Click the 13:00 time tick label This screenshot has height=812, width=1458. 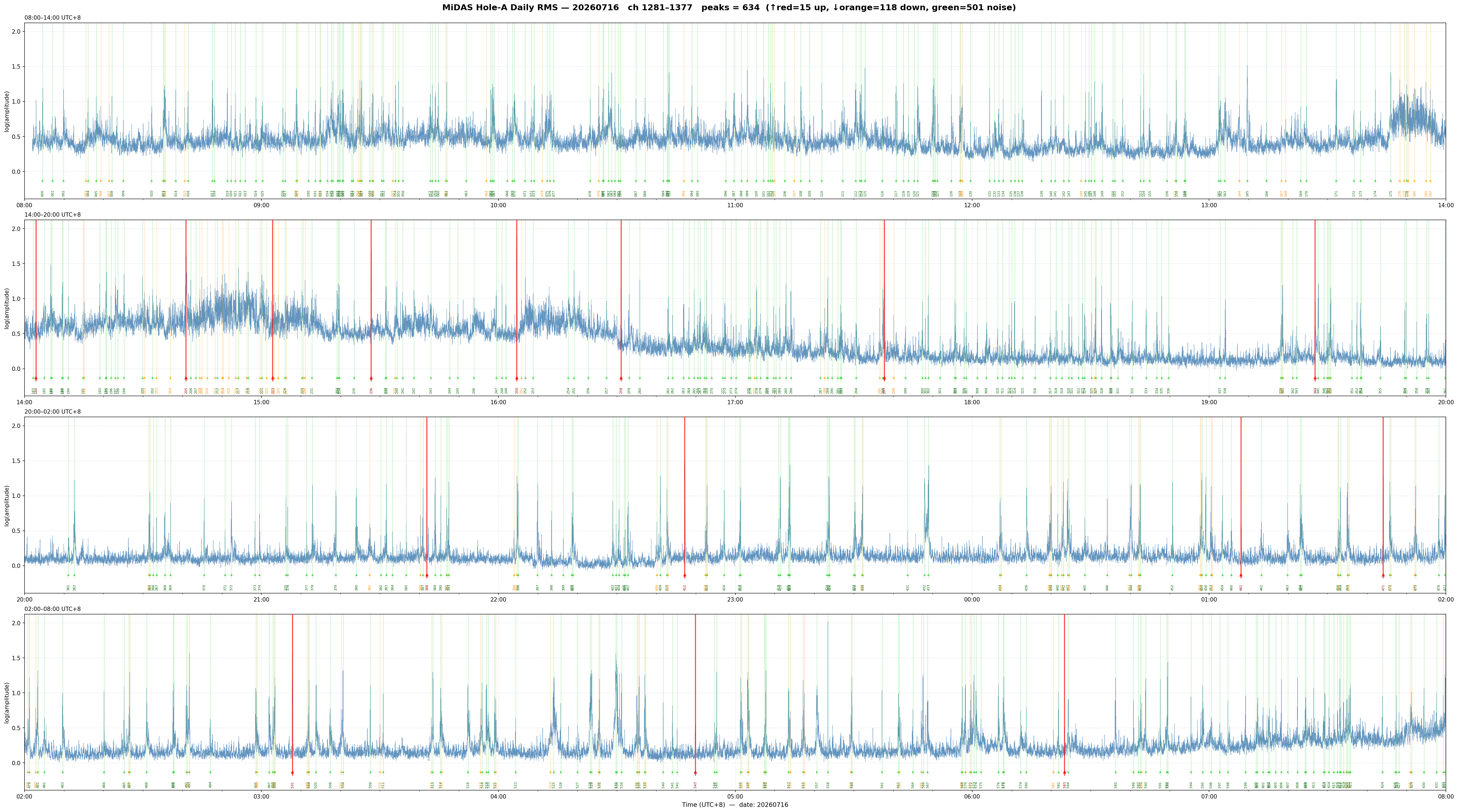click(x=1208, y=205)
